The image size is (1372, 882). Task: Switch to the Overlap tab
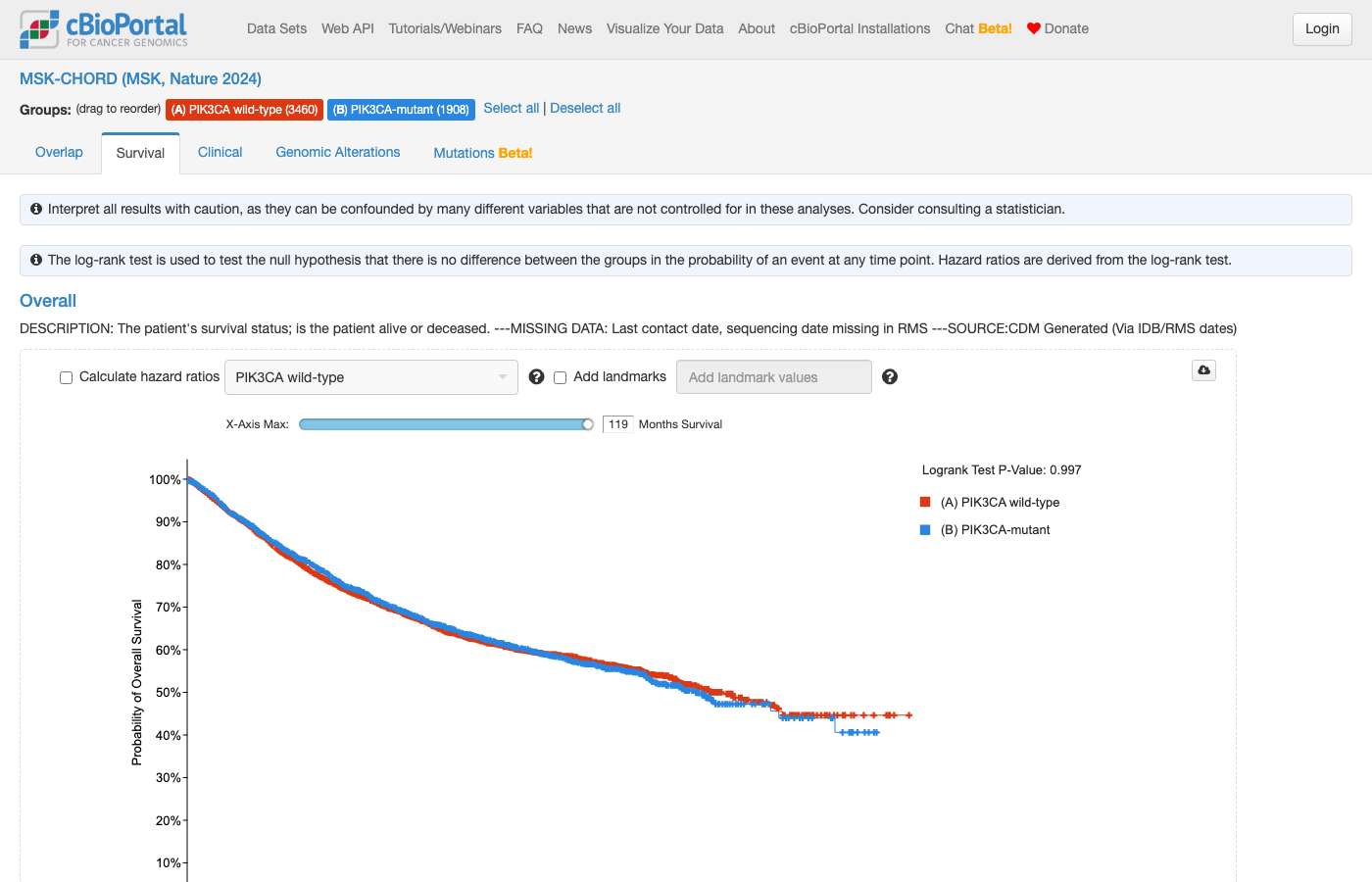point(59,152)
